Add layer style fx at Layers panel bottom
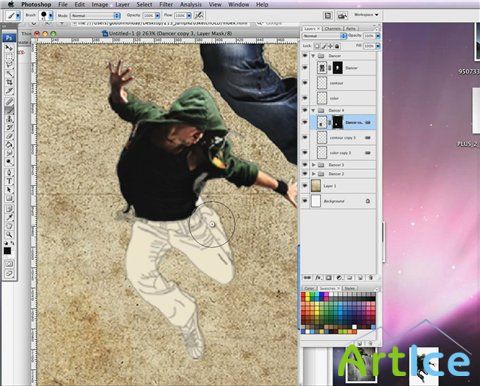This screenshot has width=480, height=386. [x=318, y=277]
